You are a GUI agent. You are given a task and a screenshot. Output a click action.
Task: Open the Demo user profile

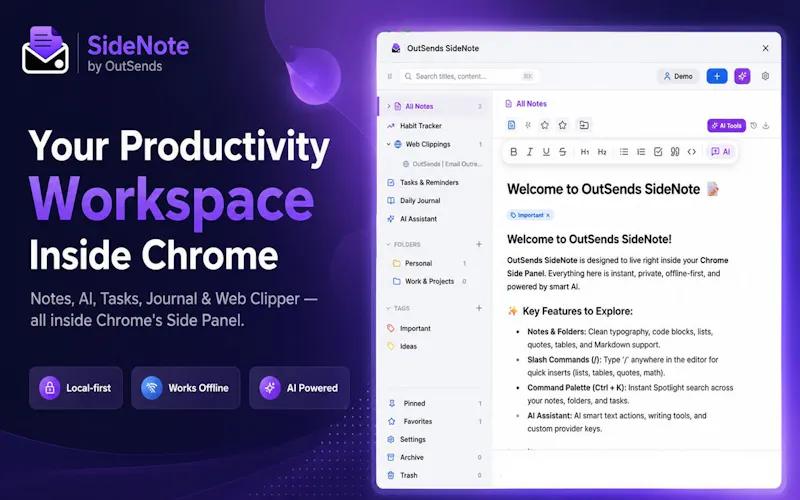coord(678,76)
